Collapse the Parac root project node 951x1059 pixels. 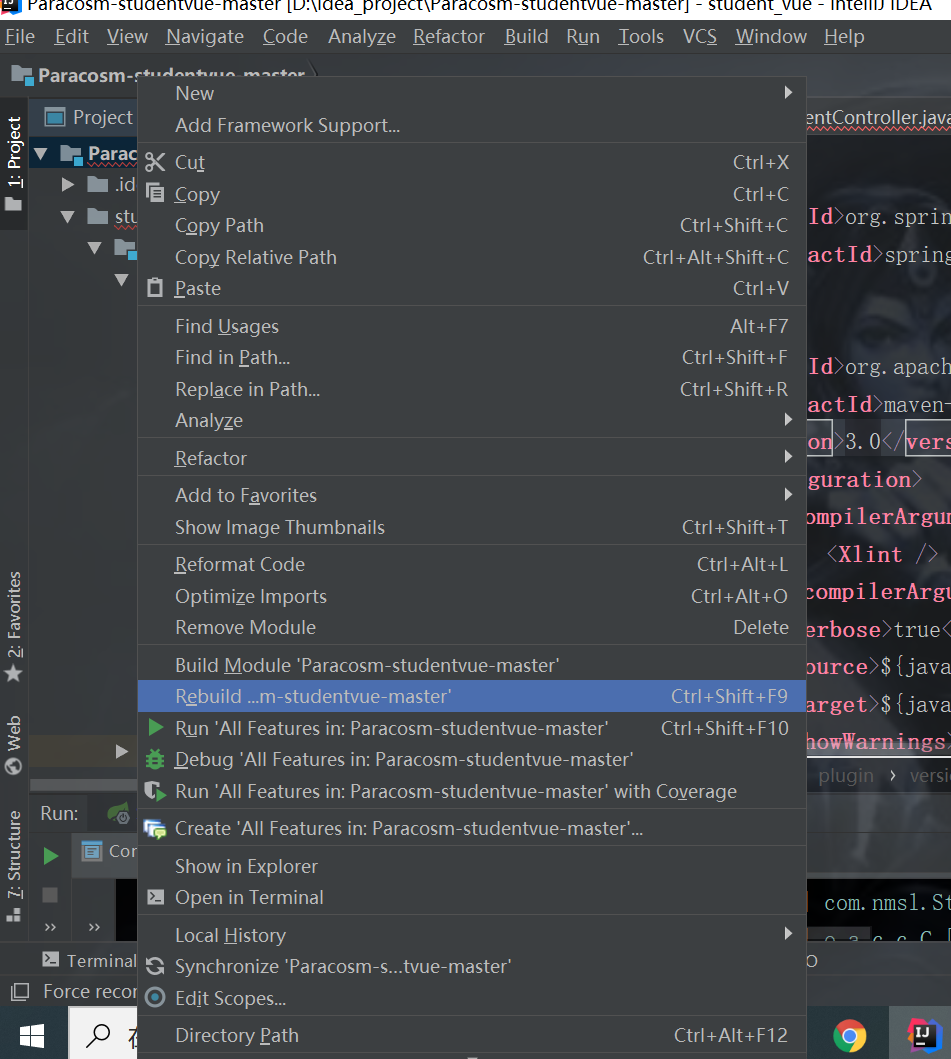point(41,154)
